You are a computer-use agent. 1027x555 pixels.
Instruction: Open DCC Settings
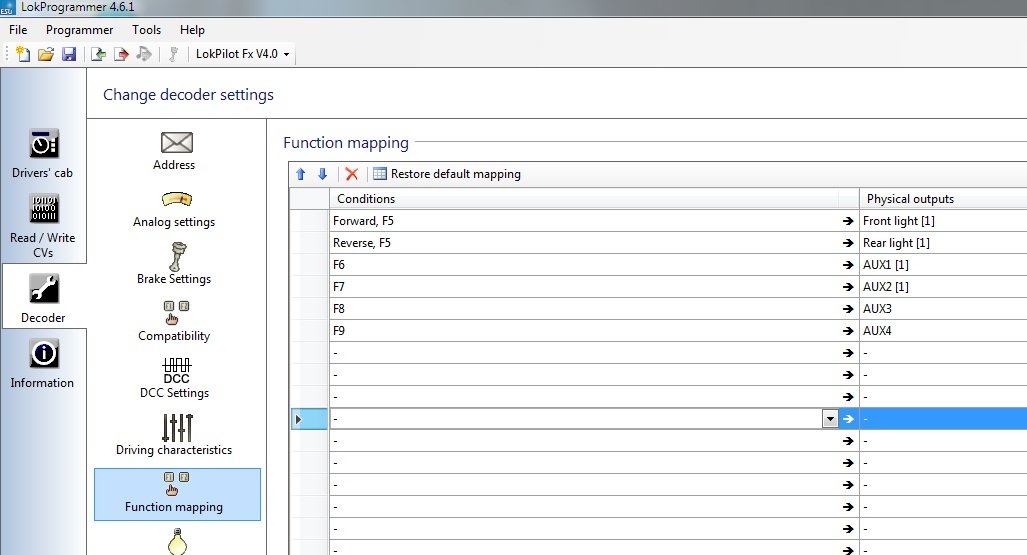pyautogui.click(x=174, y=378)
